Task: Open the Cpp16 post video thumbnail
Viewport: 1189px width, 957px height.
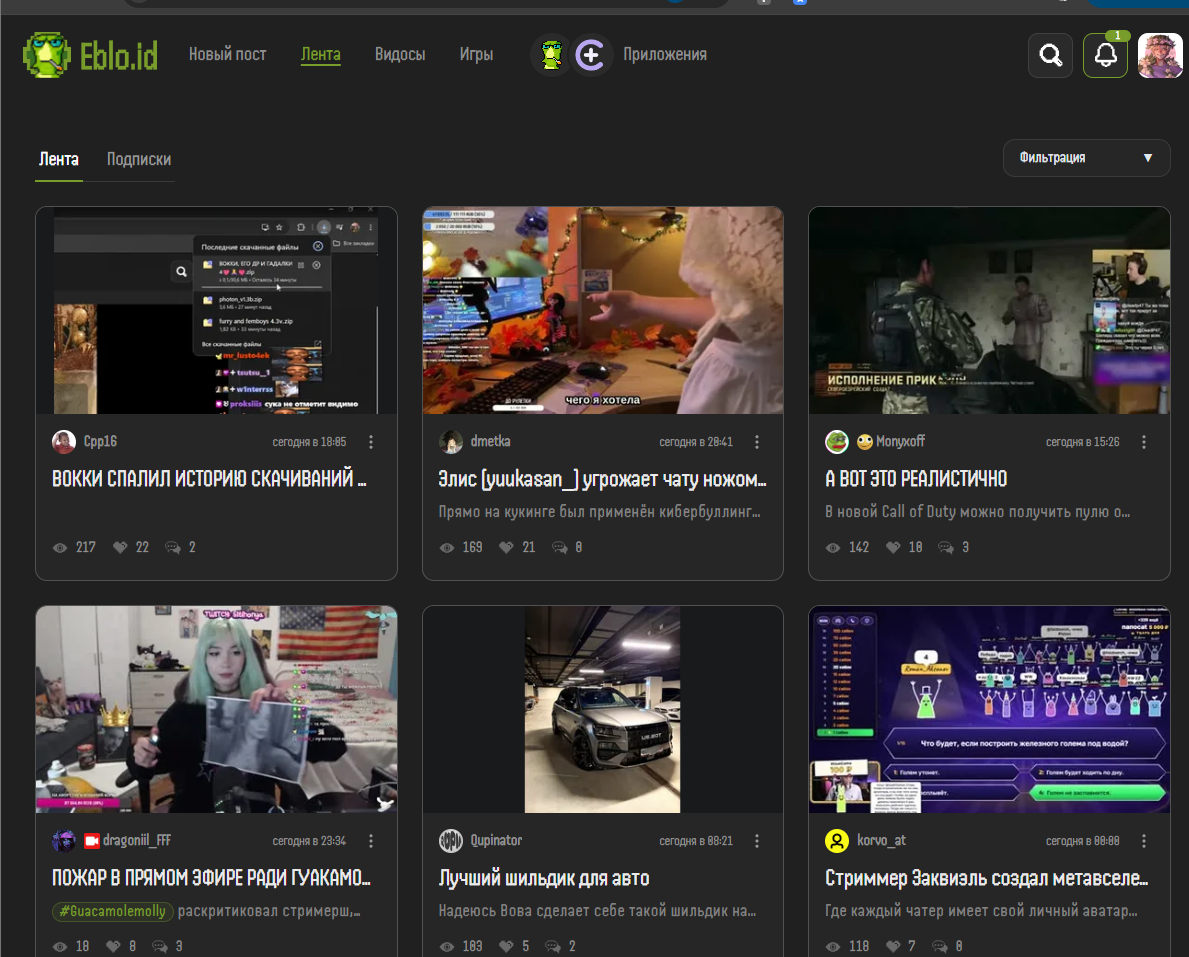Action: click(216, 310)
